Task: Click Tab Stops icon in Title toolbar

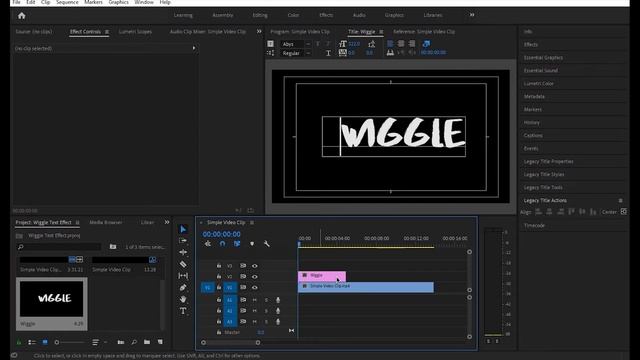Action: pos(390,53)
